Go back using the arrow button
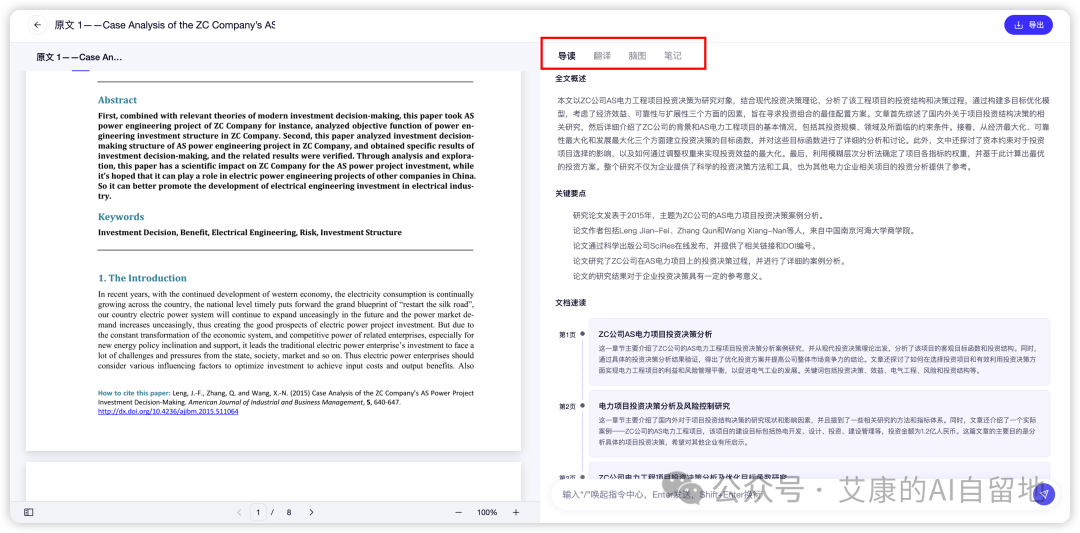Image resolution: width=1080 pixels, height=533 pixels. coord(37,25)
